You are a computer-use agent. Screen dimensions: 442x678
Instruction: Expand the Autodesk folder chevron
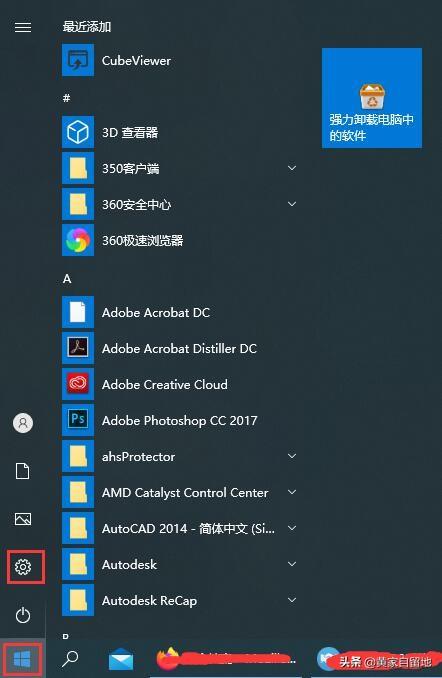(292, 564)
